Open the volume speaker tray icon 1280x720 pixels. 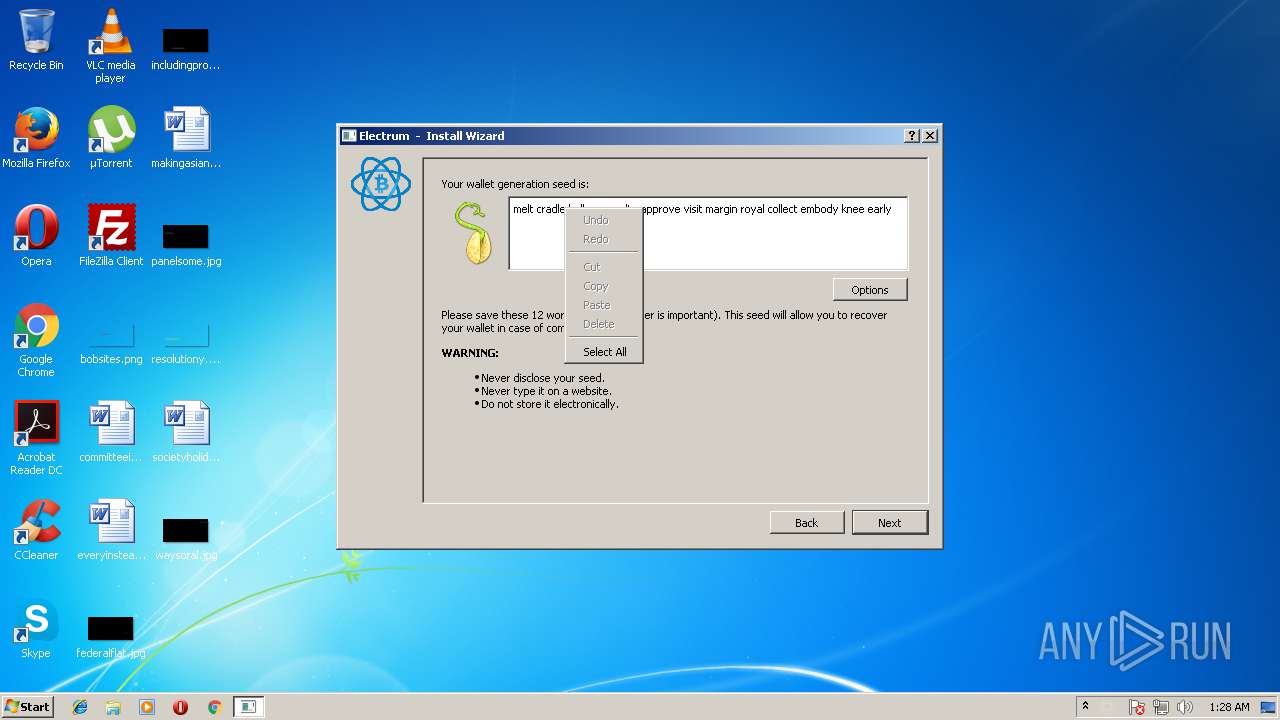1185,707
